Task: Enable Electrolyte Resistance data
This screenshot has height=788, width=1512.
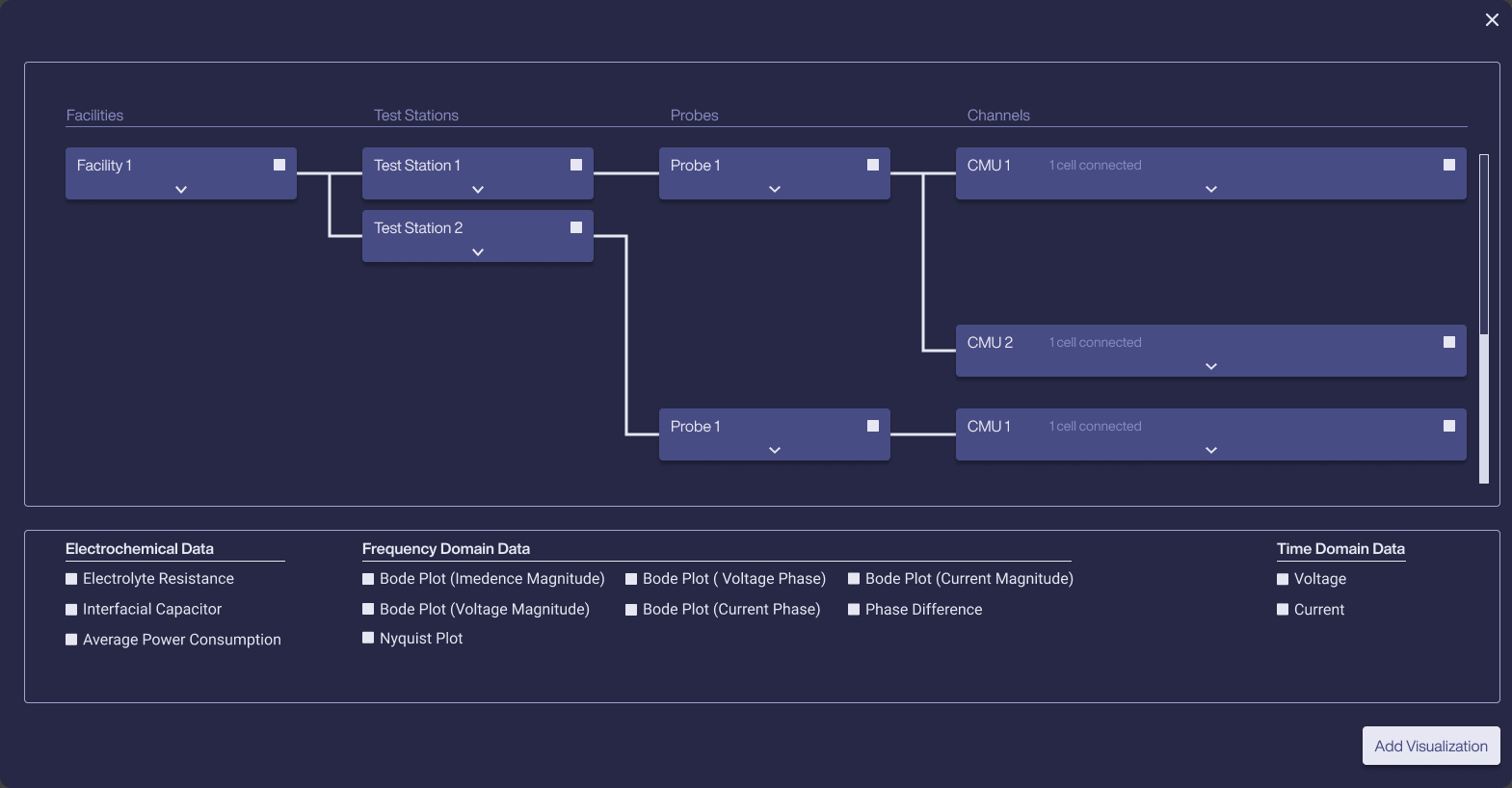Action: coord(71,579)
